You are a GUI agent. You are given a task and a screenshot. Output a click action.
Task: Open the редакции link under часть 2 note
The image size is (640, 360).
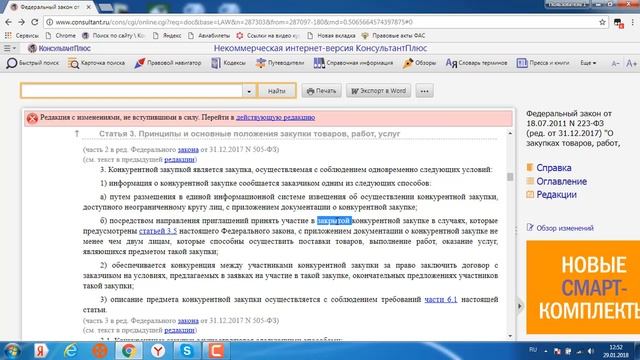(179, 159)
